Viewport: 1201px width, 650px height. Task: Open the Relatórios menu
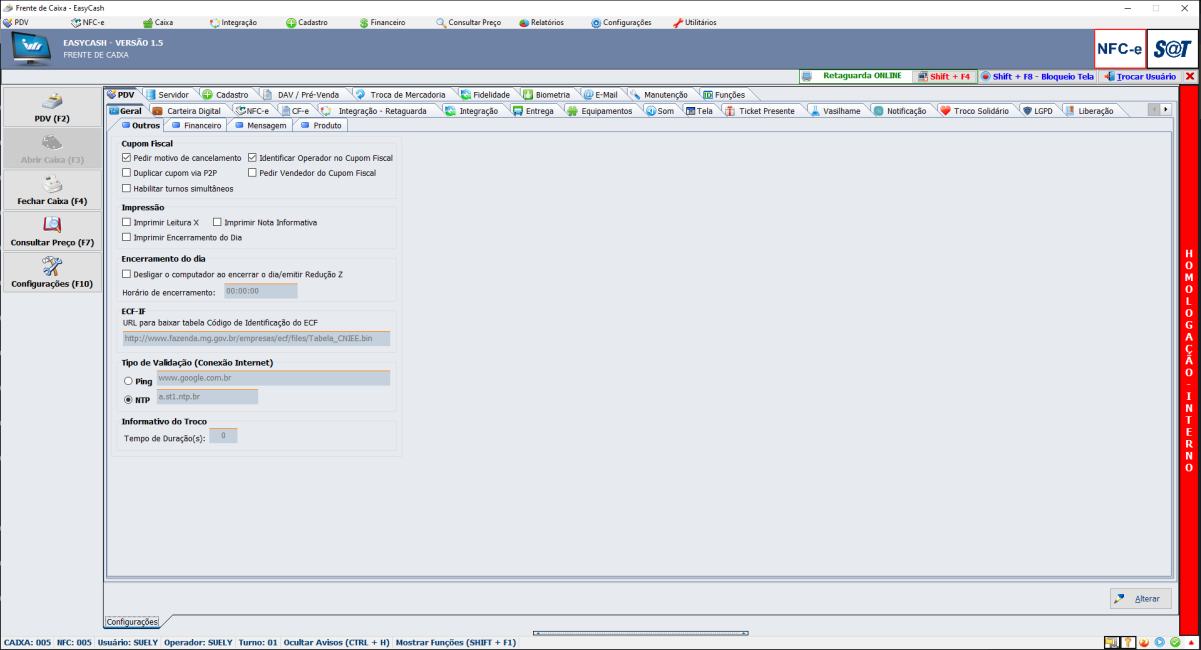541,22
